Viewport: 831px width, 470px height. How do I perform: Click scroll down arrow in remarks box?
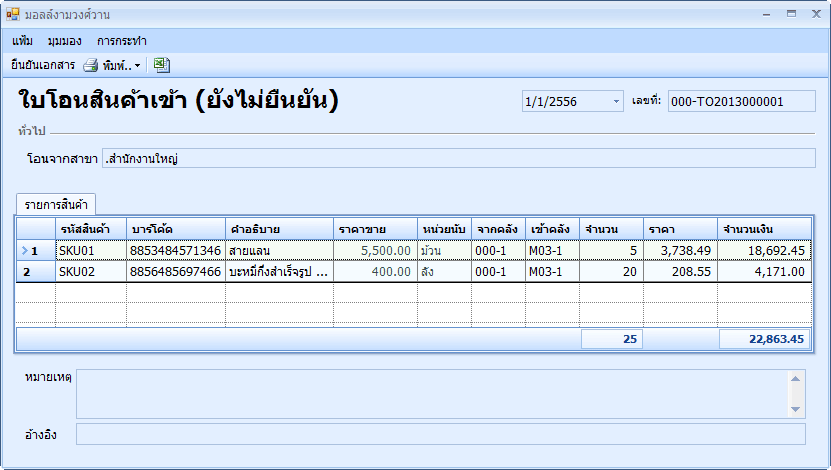coord(796,408)
